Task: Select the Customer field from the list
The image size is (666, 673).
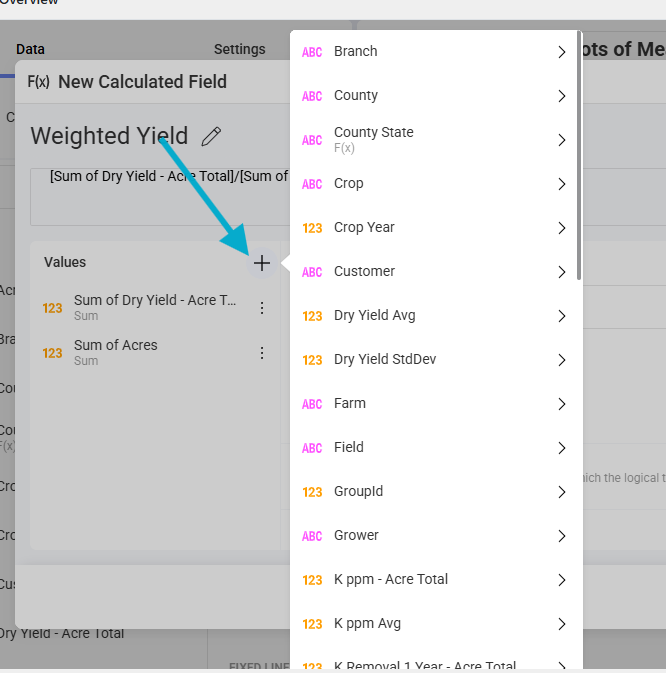Action: (x=364, y=271)
